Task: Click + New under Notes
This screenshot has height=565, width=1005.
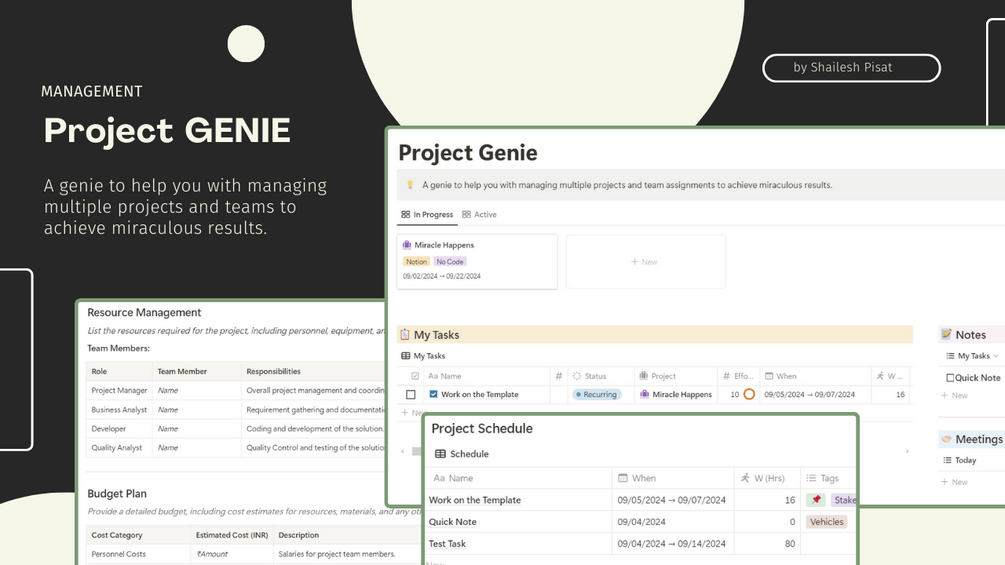Action: 954,395
